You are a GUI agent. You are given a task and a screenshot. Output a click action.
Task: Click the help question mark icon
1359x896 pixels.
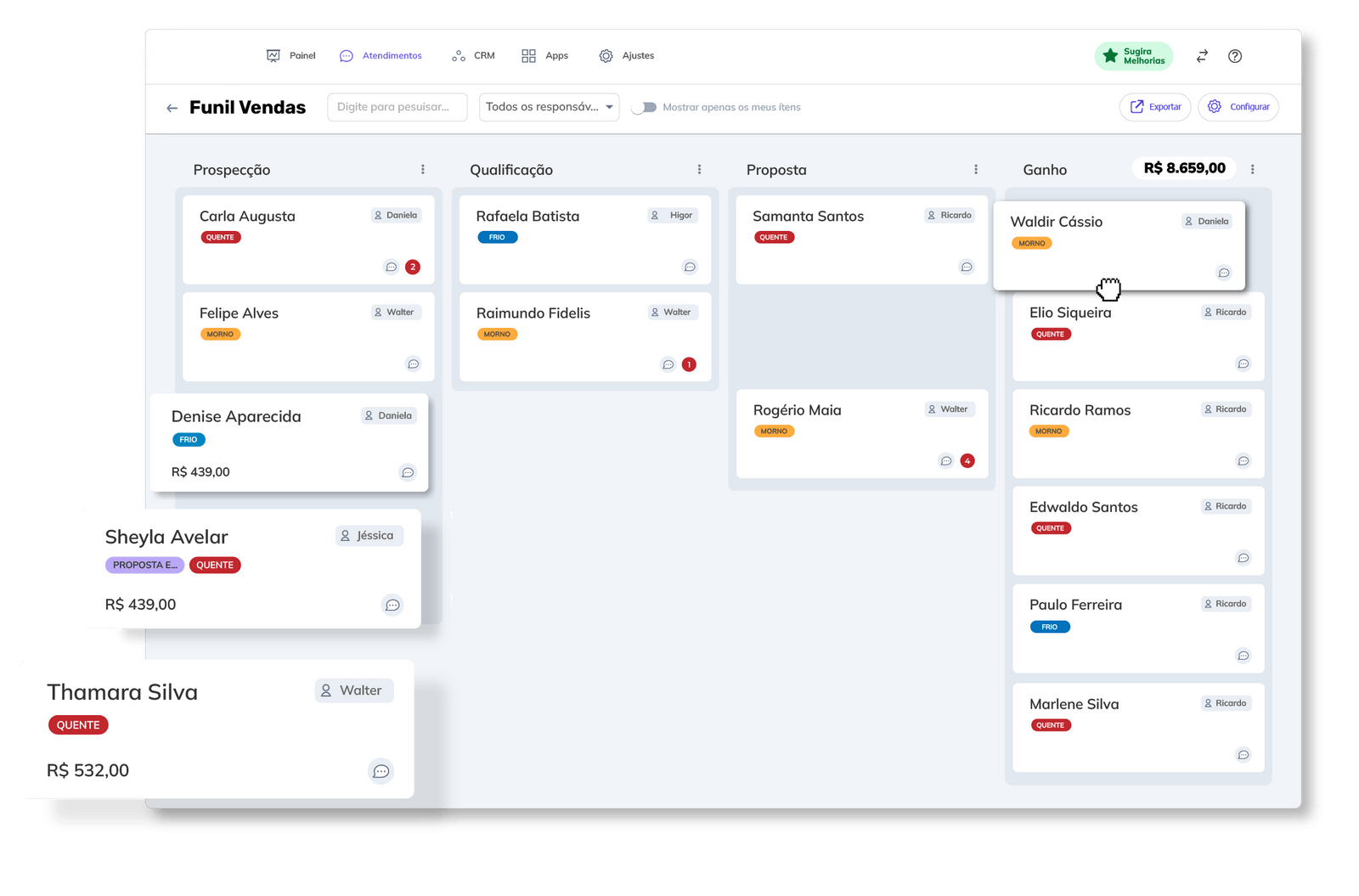(x=1235, y=56)
